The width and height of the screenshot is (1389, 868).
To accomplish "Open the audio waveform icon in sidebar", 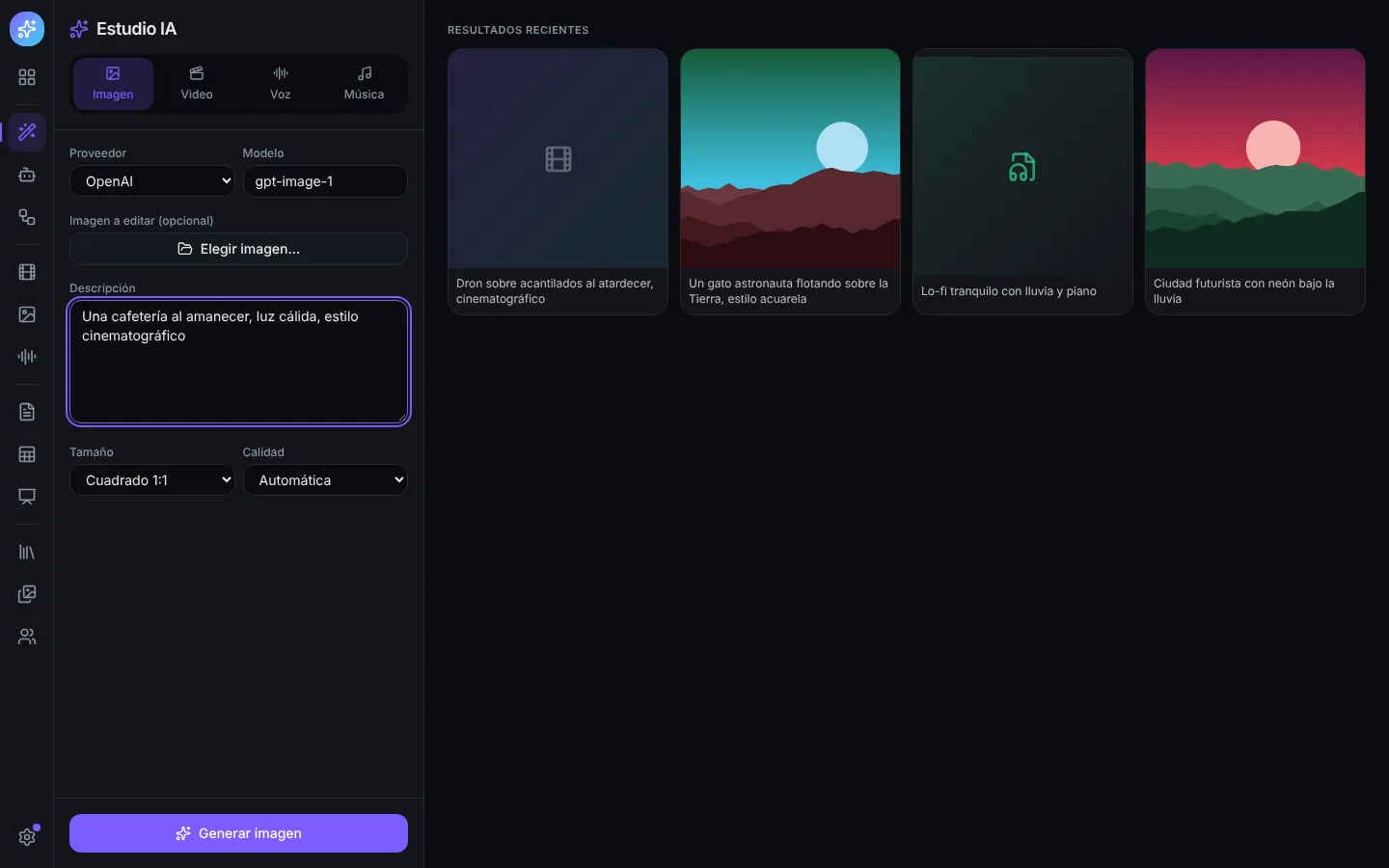I will pyautogui.click(x=27, y=357).
